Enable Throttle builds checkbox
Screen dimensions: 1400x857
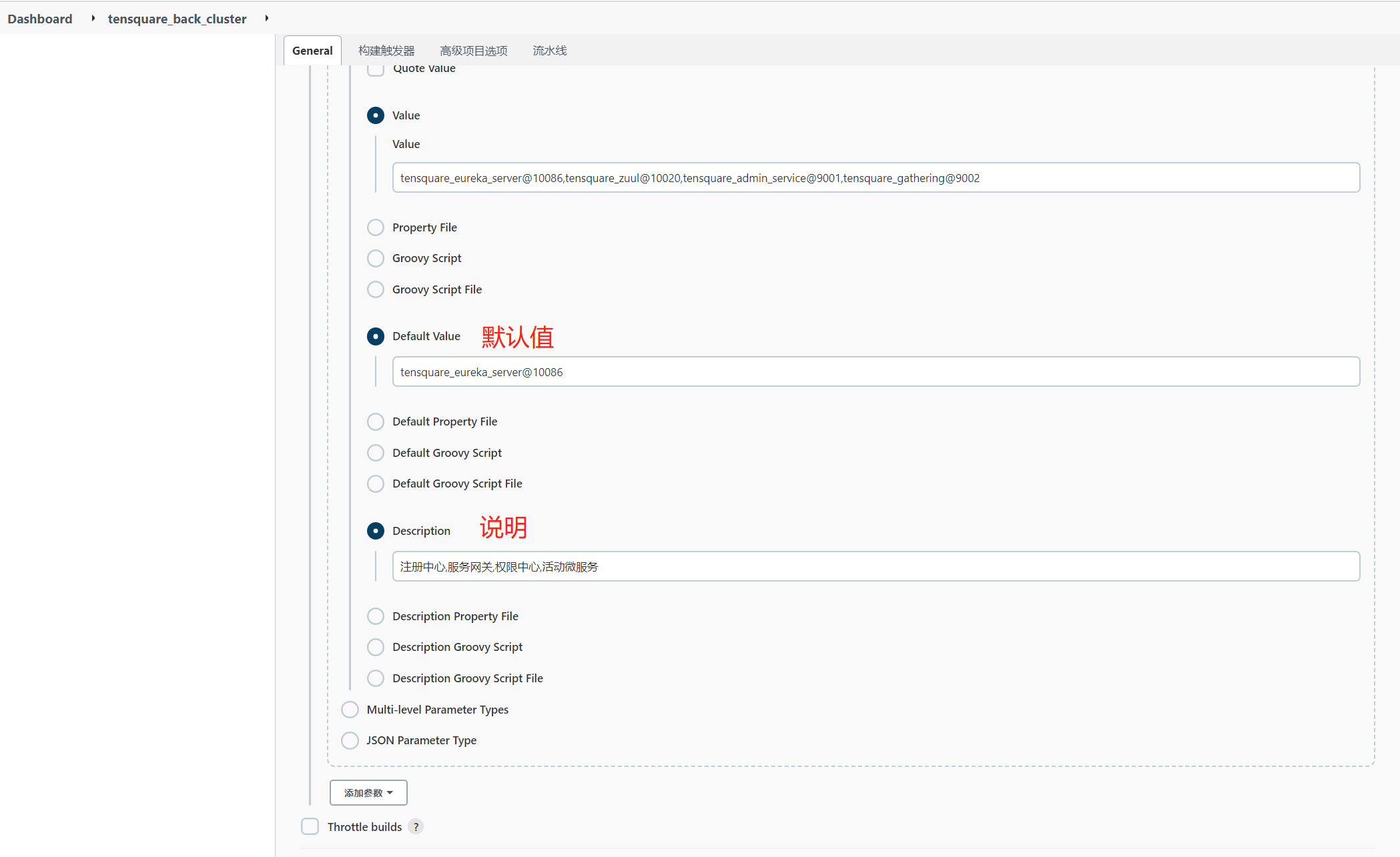pos(310,826)
